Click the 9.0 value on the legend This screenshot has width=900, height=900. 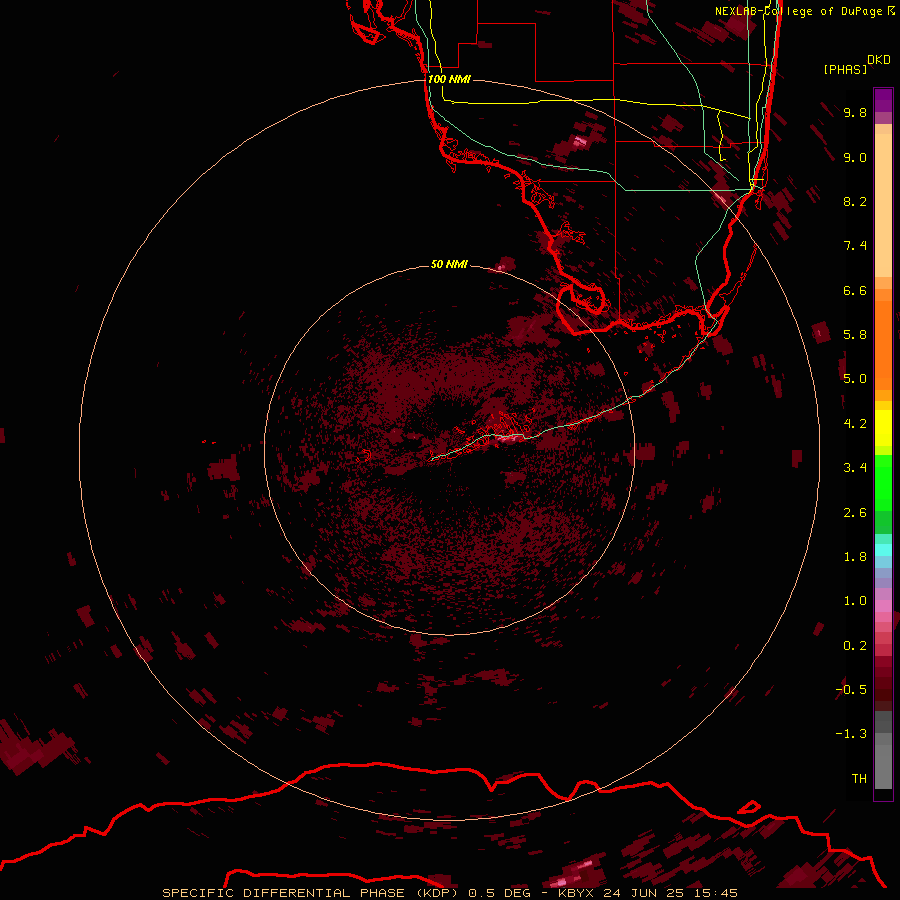pyautogui.click(x=855, y=157)
